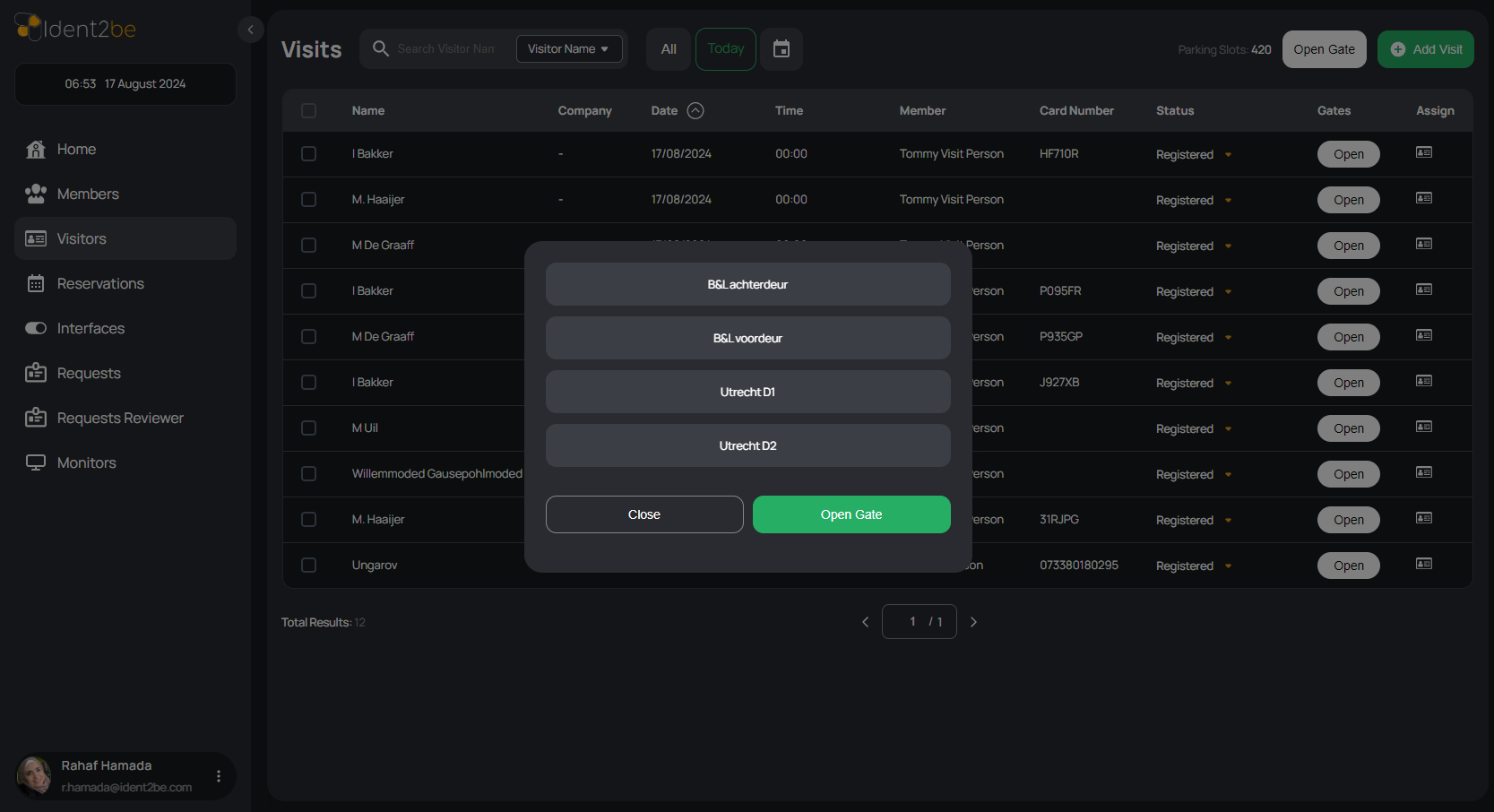The width and height of the screenshot is (1494, 812).
Task: Click the Search Visitor Name input field
Action: (x=446, y=48)
